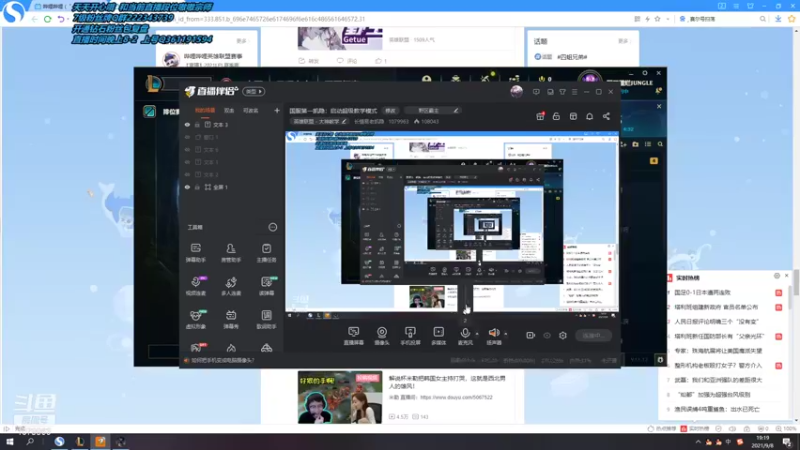Image resolution: width=800 pixels, height=450 pixels.
Task: Click the record video icon beside settings
Action: click(531, 335)
